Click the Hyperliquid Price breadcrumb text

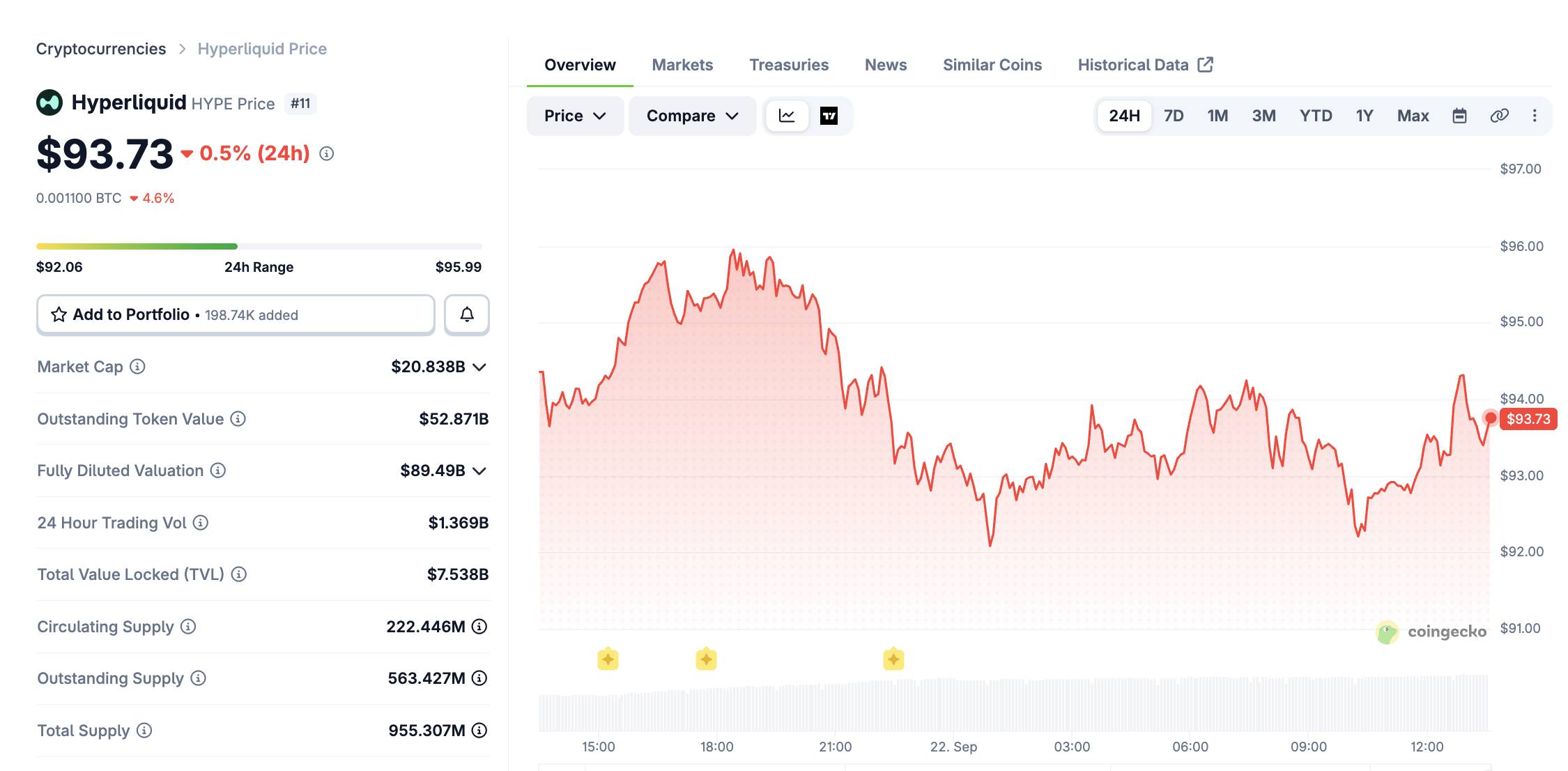(x=262, y=49)
